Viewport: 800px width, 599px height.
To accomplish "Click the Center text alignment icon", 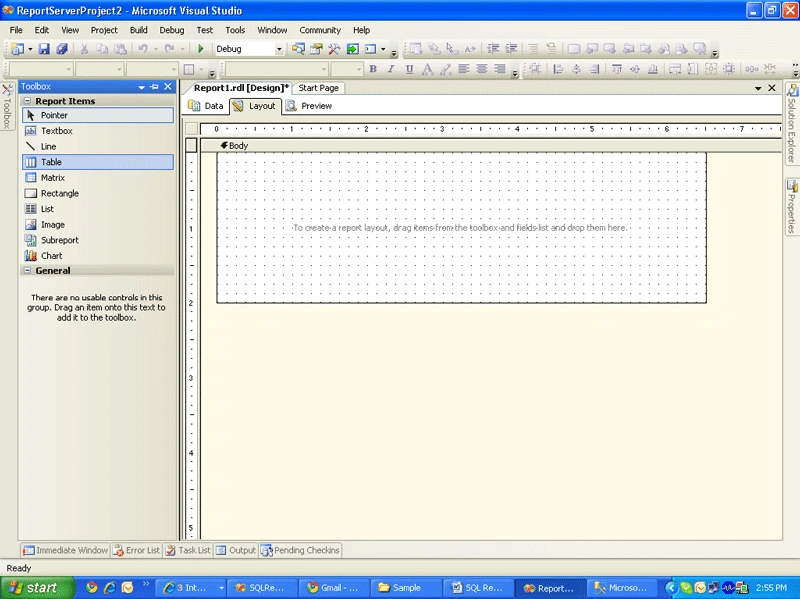I will point(482,69).
